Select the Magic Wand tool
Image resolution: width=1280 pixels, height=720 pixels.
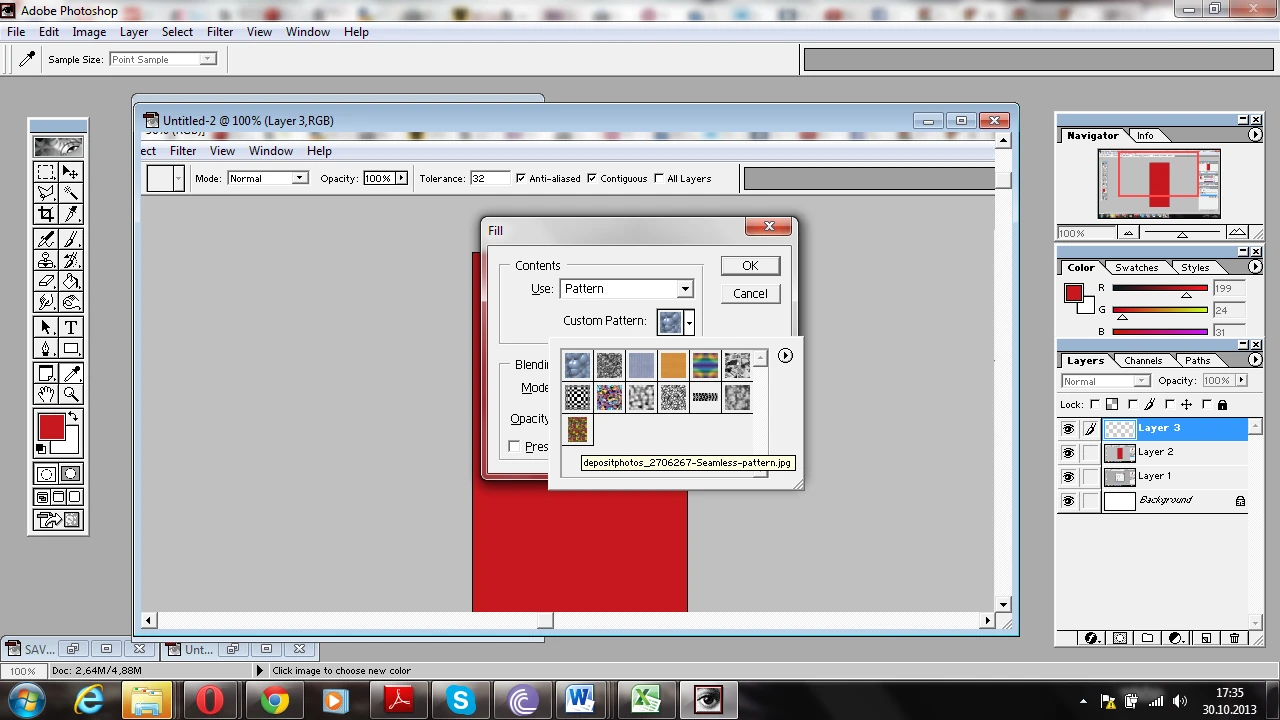71,193
